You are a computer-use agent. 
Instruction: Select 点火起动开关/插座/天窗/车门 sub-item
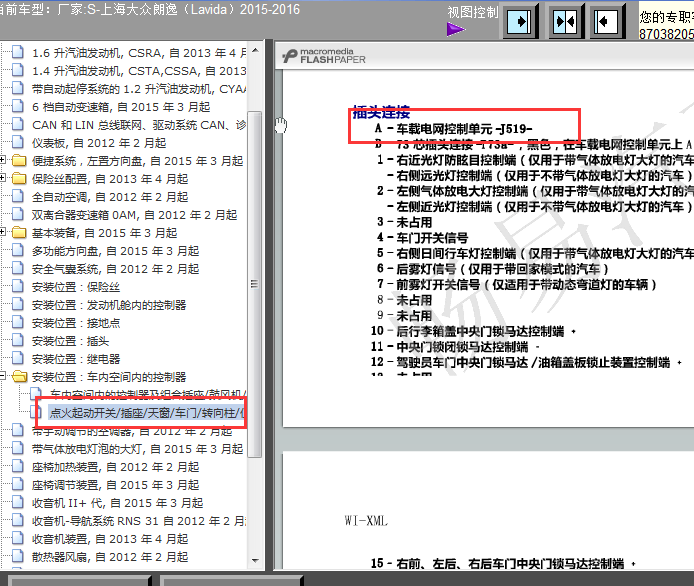pyautogui.click(x=147, y=413)
